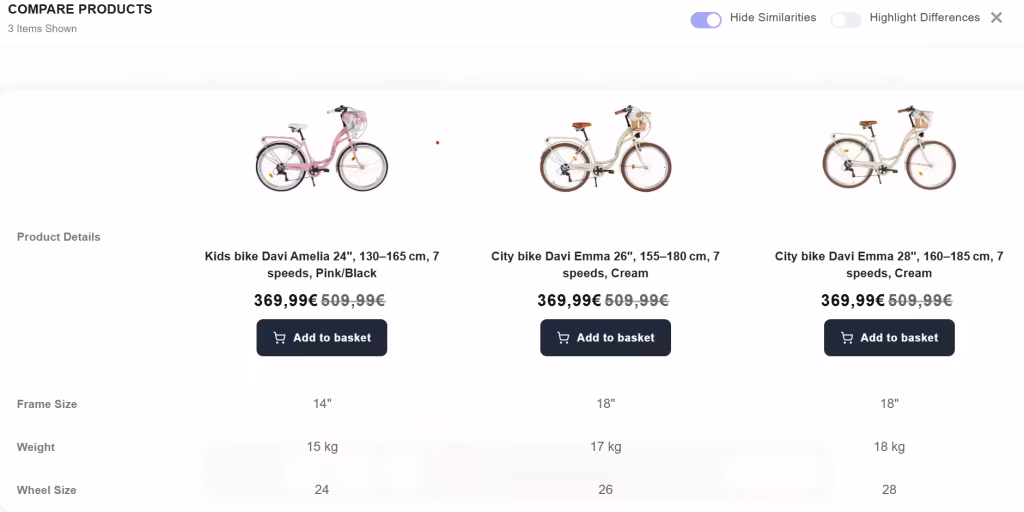Click the Highlight Differences label text
Image resolution: width=1024 pixels, height=512 pixels.
pos(925,18)
